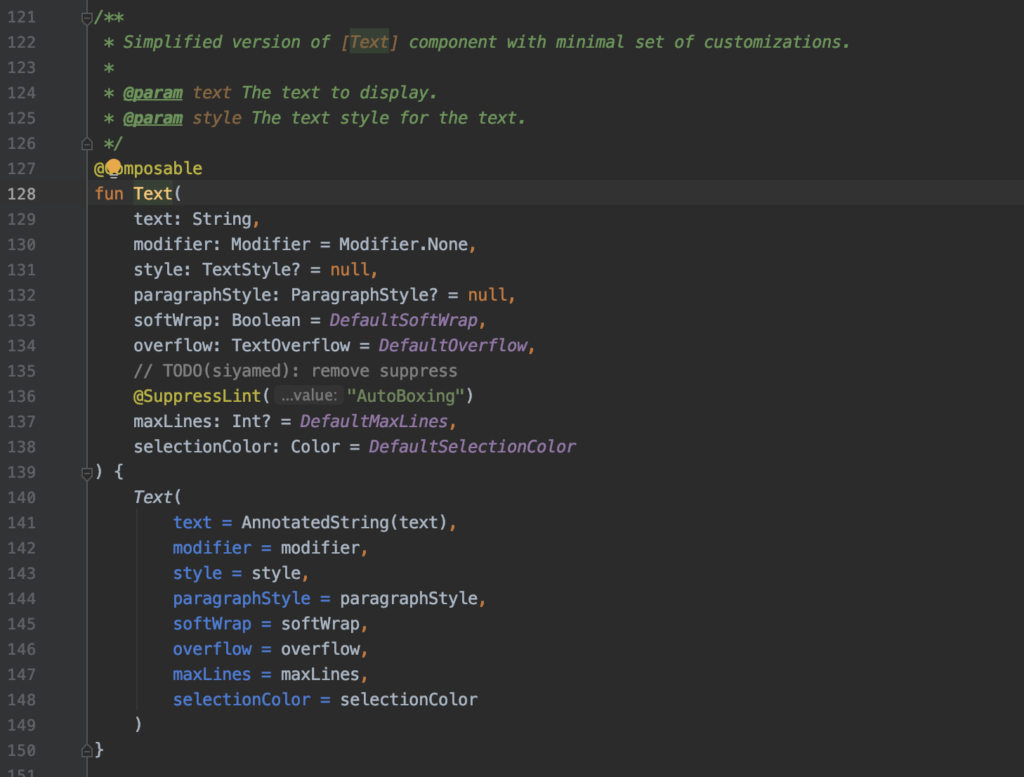Toggle the closing fold marker at line 150

[87, 751]
